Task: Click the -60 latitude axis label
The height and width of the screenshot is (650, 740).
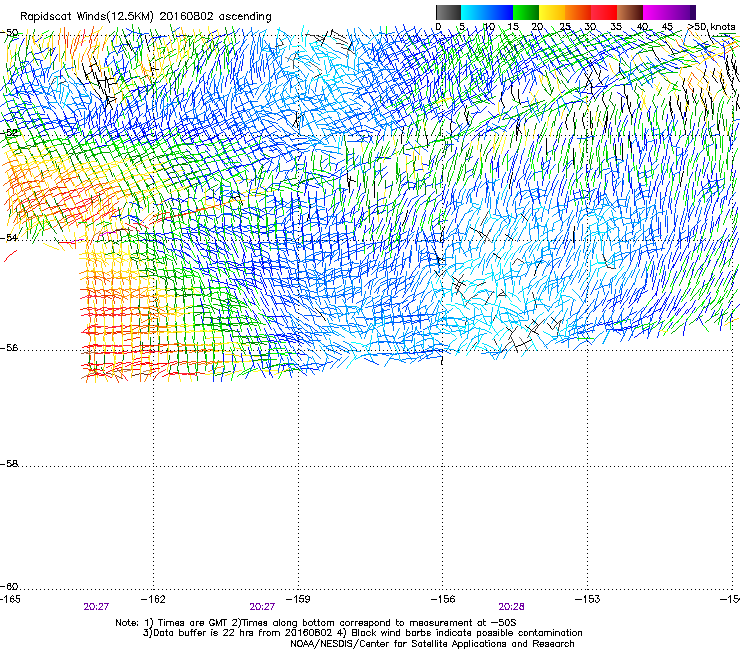Action: [x=9, y=587]
